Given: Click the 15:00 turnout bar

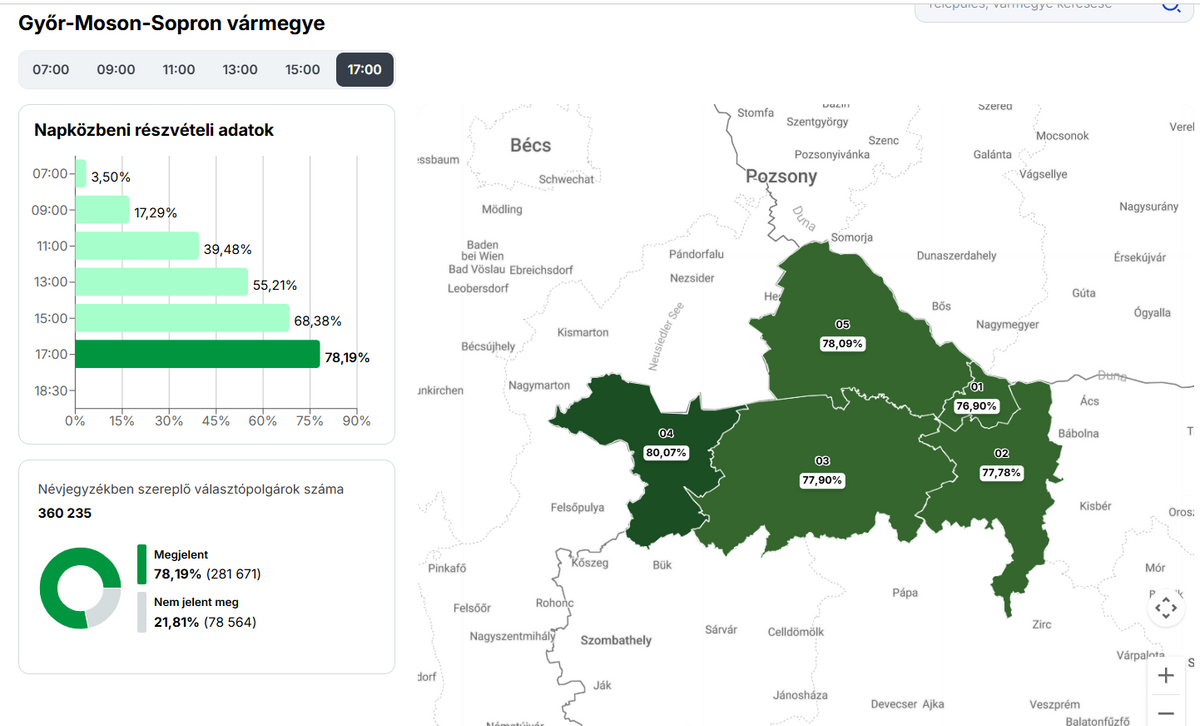Looking at the screenshot, I should coord(182,318).
